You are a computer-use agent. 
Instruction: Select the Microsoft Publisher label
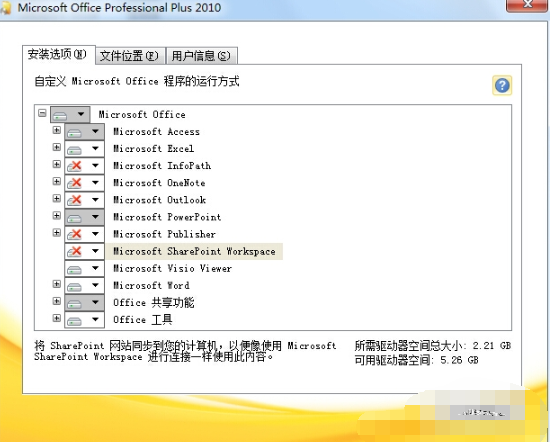(164, 234)
